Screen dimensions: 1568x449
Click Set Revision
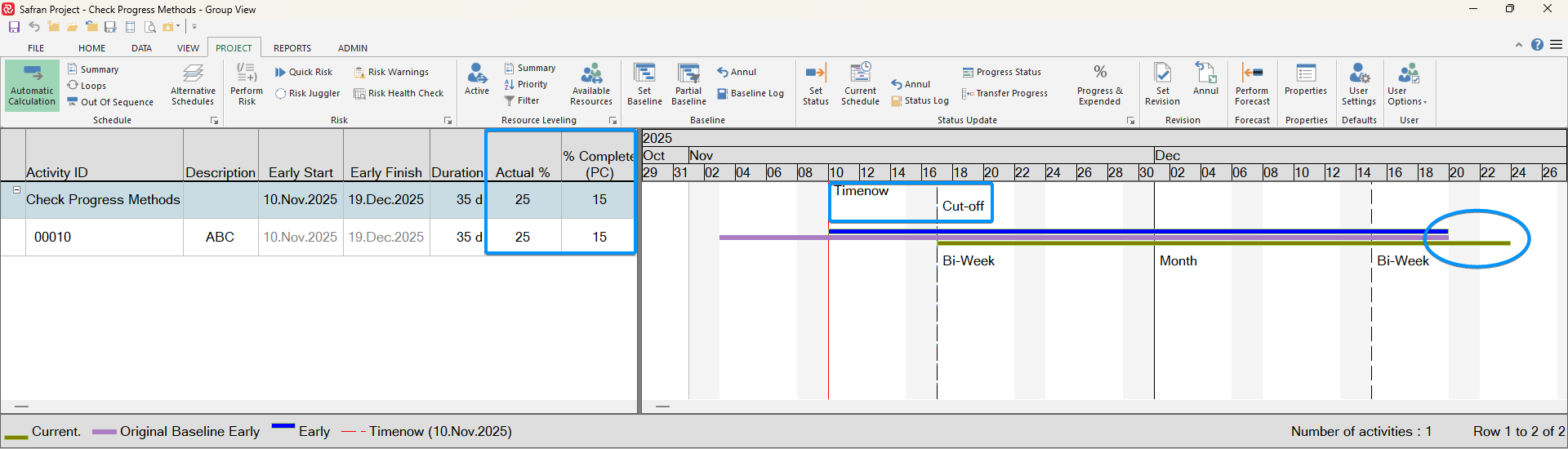point(1162,85)
